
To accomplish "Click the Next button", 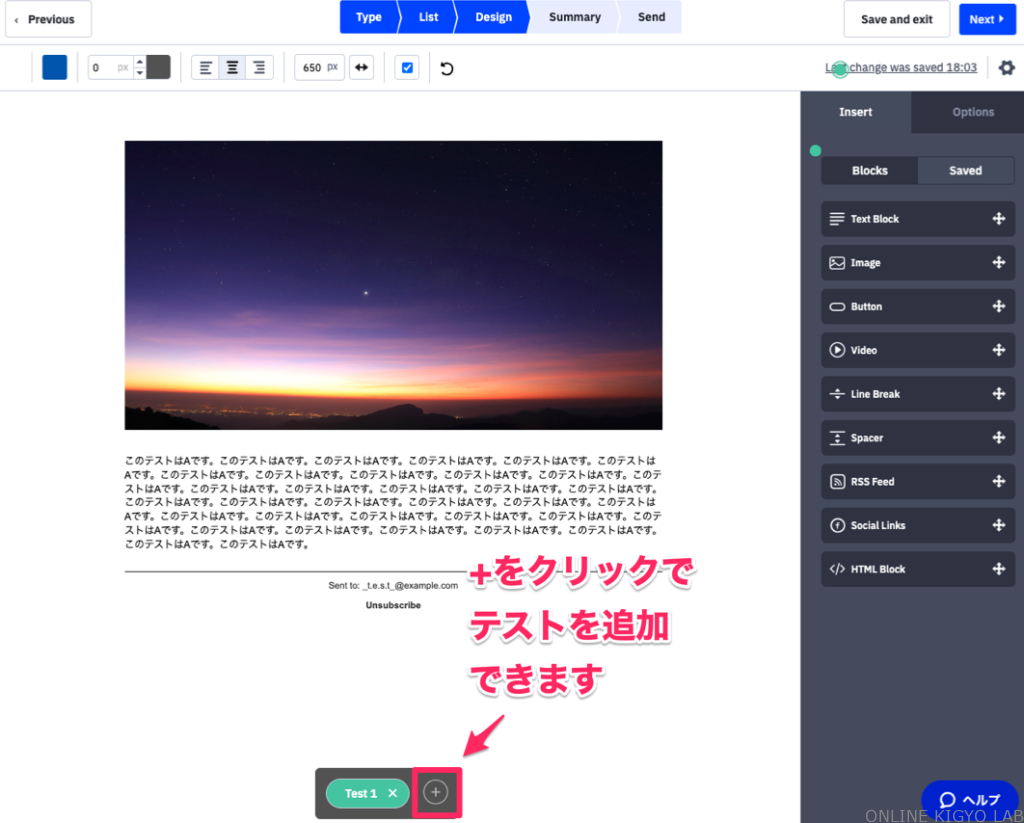I will pos(987,19).
